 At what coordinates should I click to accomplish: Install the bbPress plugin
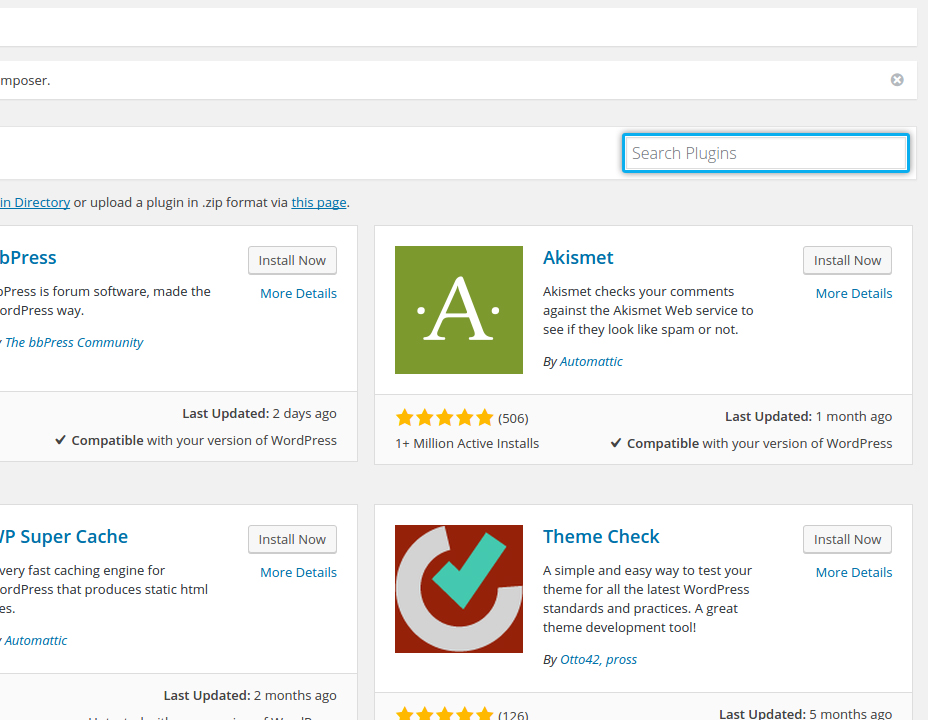[x=292, y=260]
